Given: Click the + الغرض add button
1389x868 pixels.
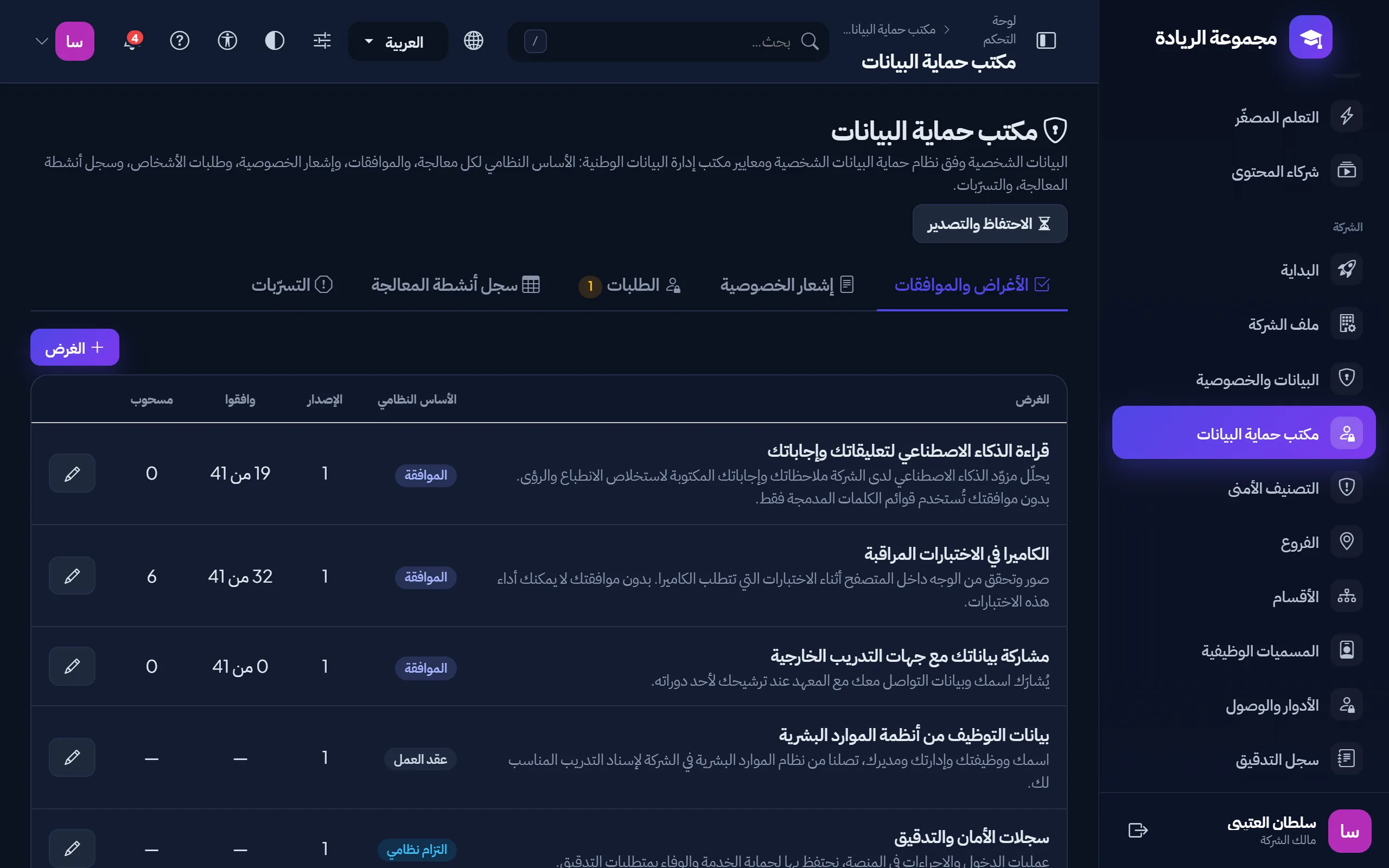Looking at the screenshot, I should [x=75, y=347].
